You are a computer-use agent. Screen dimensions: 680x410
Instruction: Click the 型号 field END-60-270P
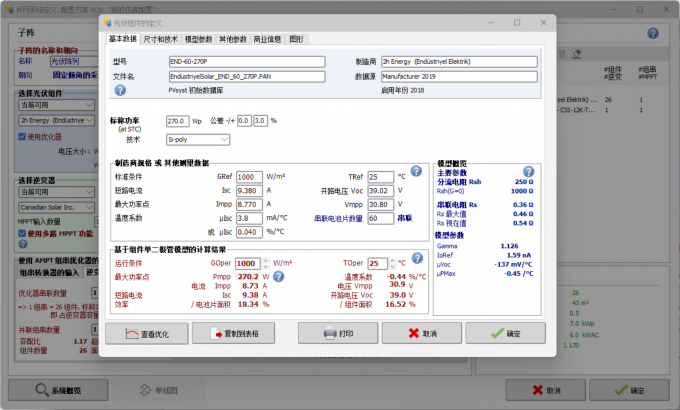click(247, 62)
